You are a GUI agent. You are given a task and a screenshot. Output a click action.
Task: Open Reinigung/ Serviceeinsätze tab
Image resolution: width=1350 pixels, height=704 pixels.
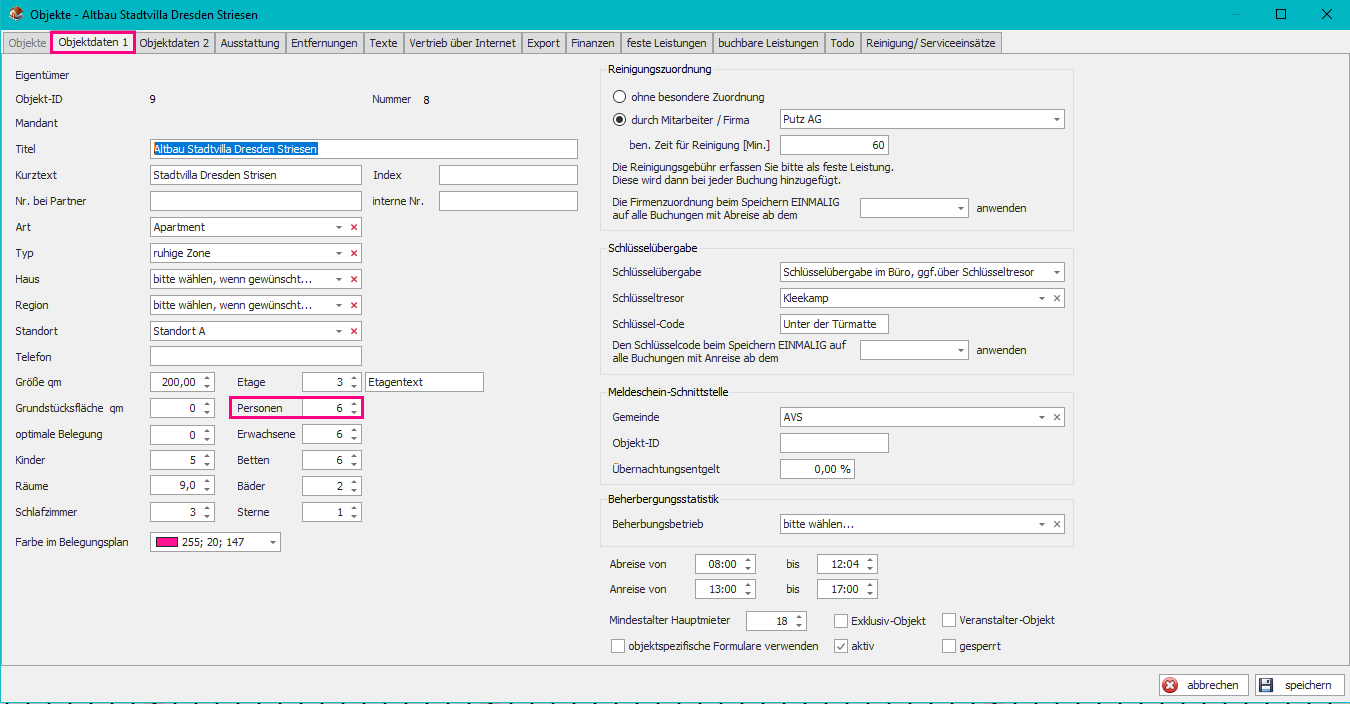click(930, 43)
